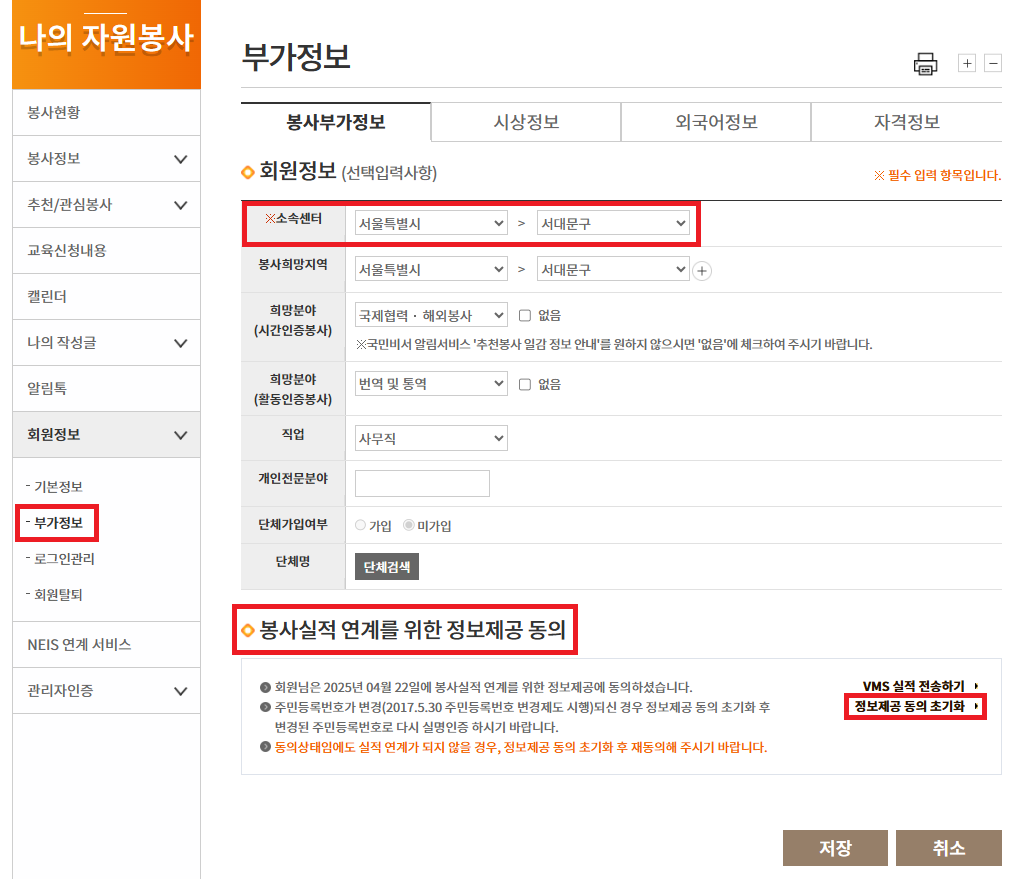Open the 번역 및 통역 dropdown

tap(431, 384)
